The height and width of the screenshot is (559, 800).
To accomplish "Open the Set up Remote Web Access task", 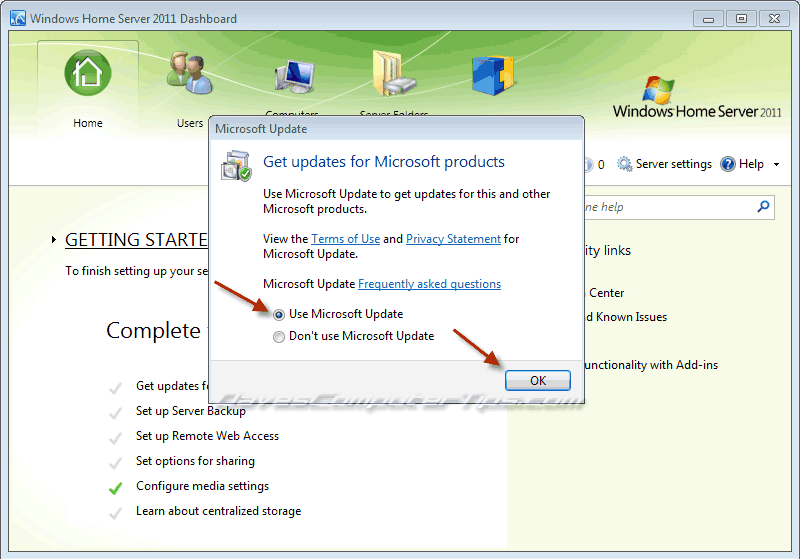I will click(x=207, y=436).
